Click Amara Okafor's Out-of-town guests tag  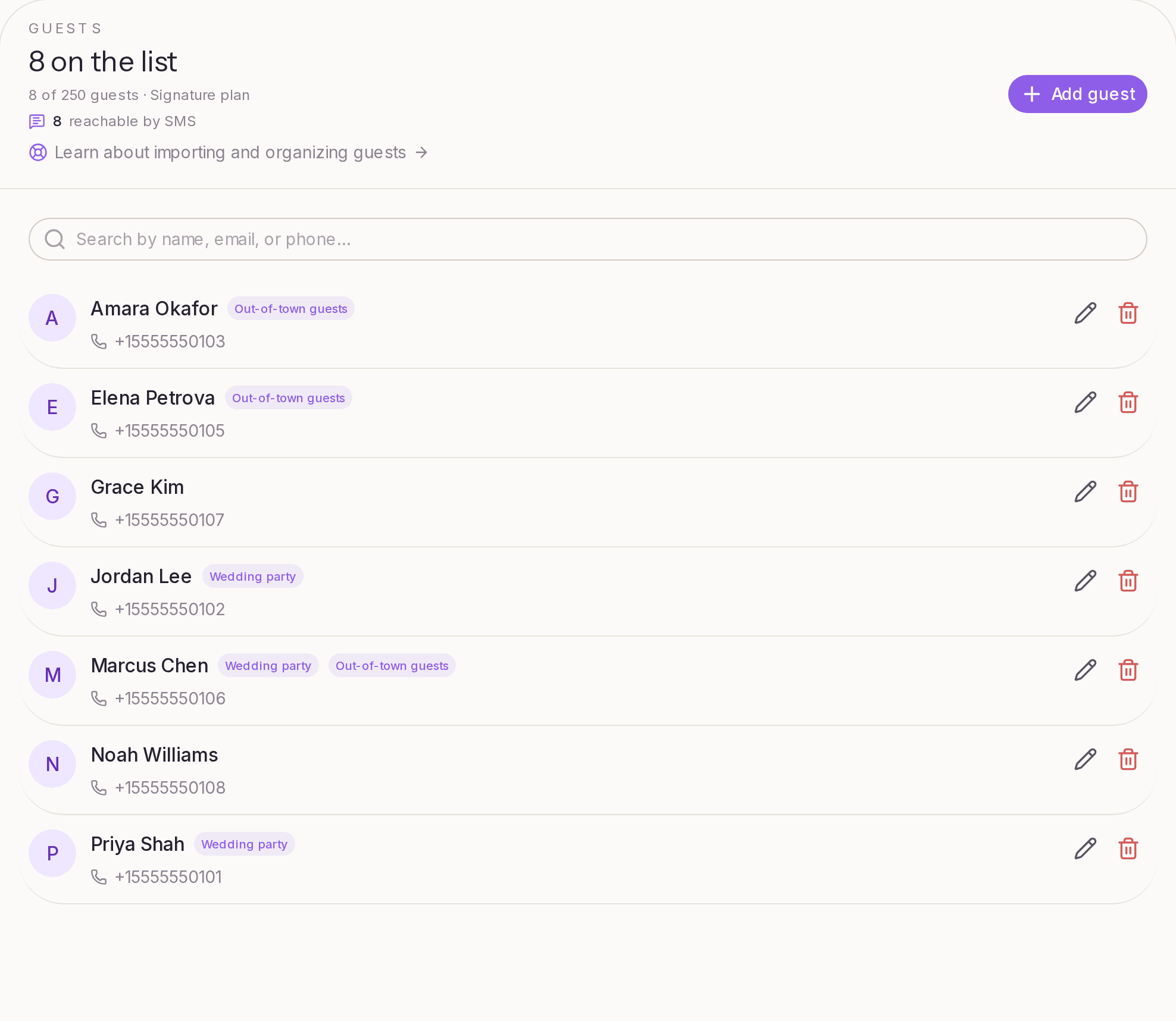coord(291,309)
